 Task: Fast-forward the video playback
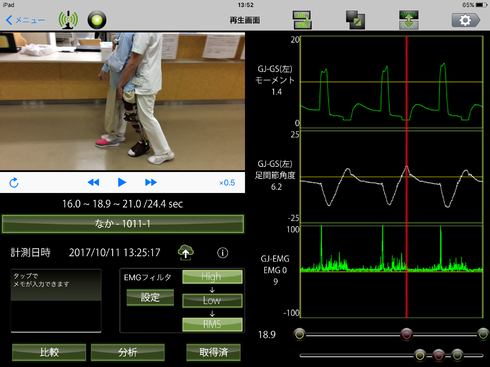(151, 182)
